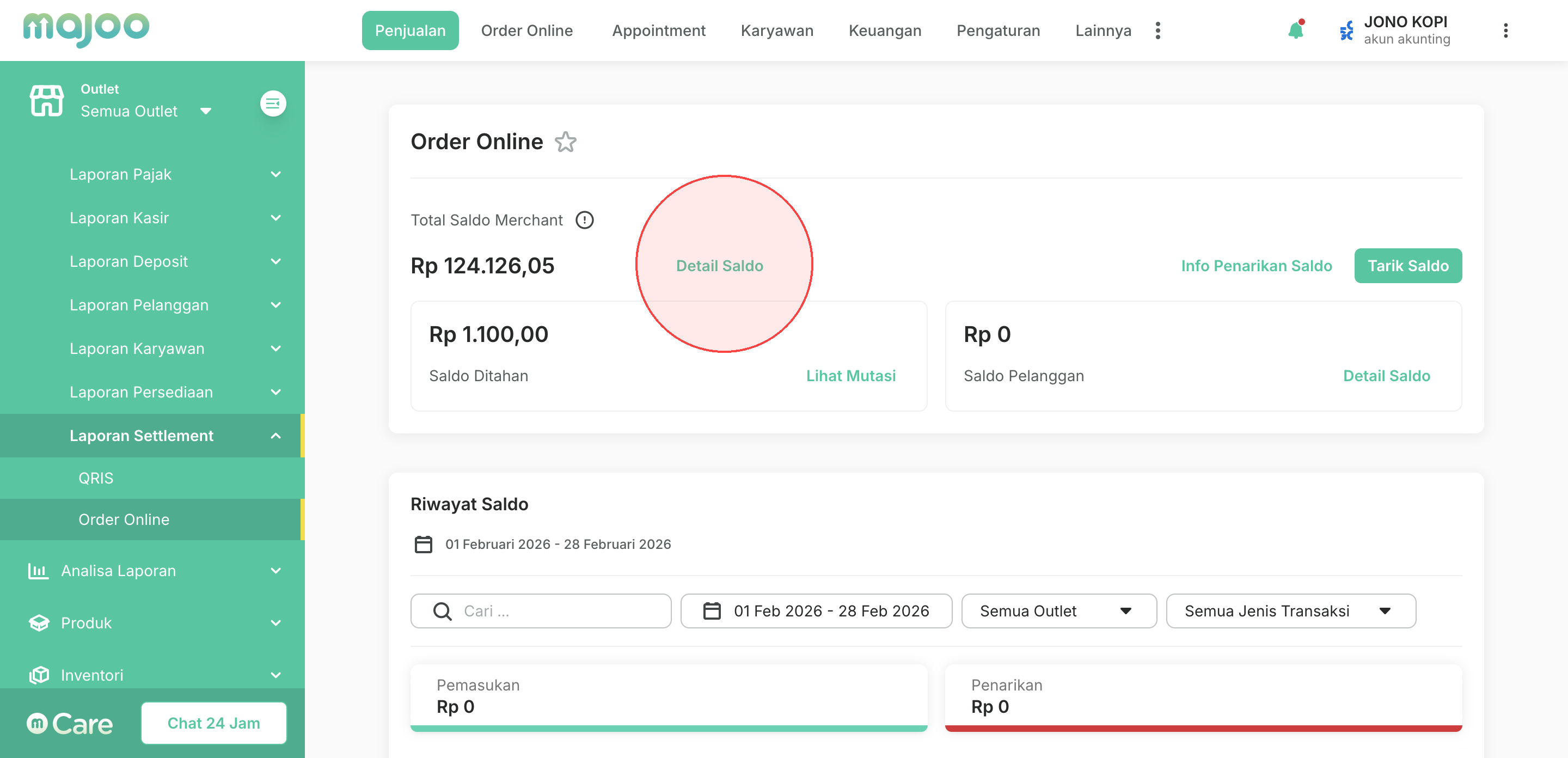The height and width of the screenshot is (758, 1568).
Task: Click the outlet store icon in sidebar
Action: [46, 100]
